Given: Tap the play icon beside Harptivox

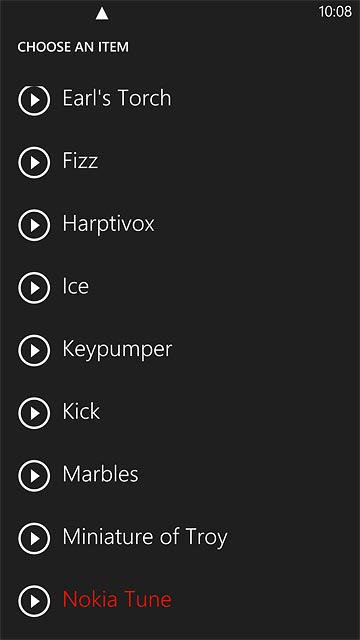Looking at the screenshot, I should pyautogui.click(x=34, y=225).
